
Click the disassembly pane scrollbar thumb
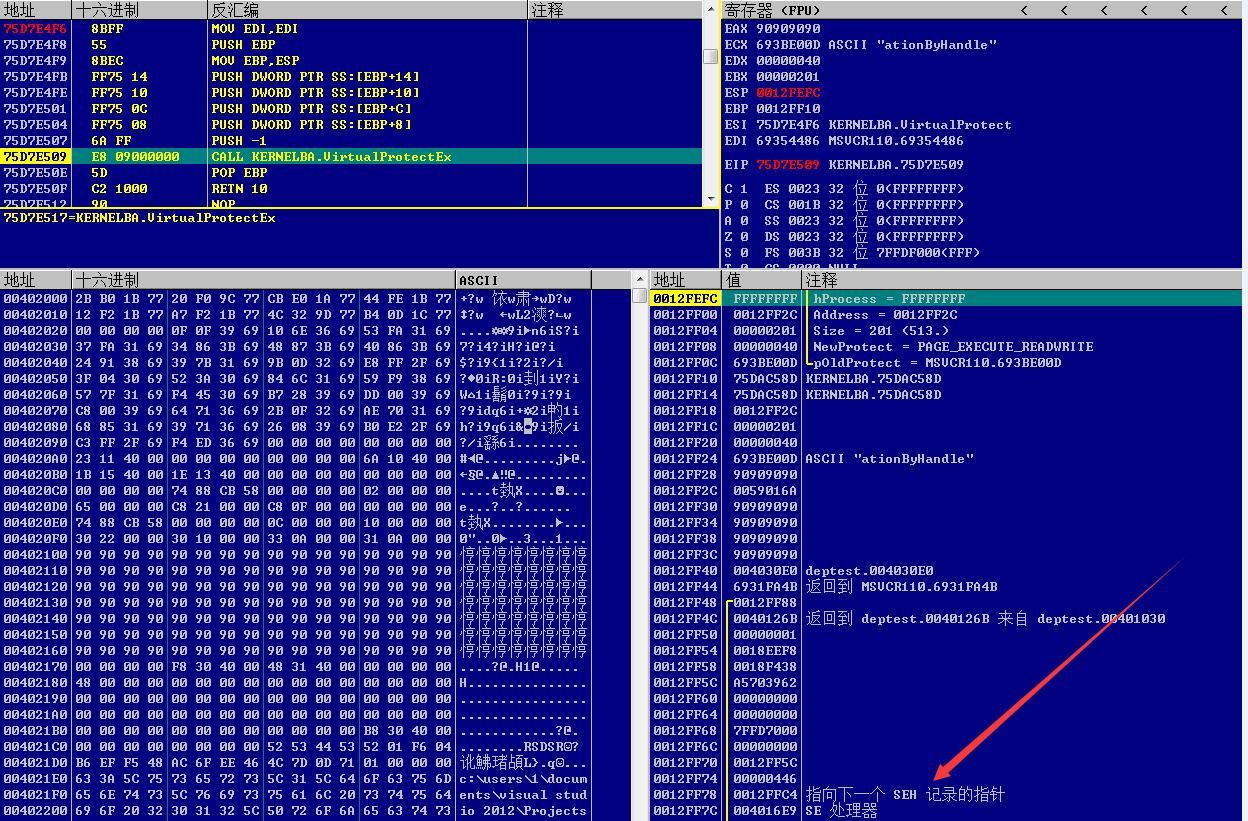click(711, 56)
